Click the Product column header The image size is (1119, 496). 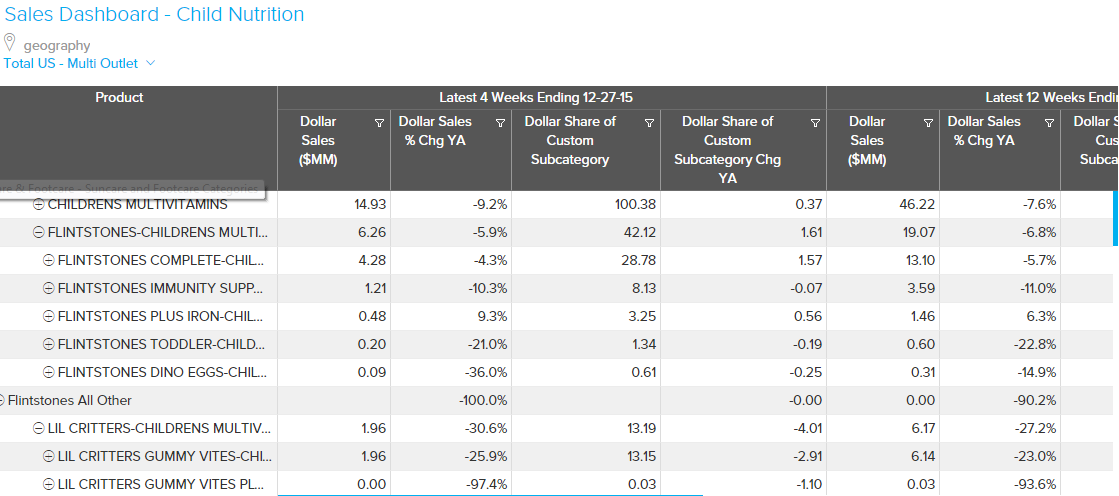point(119,97)
